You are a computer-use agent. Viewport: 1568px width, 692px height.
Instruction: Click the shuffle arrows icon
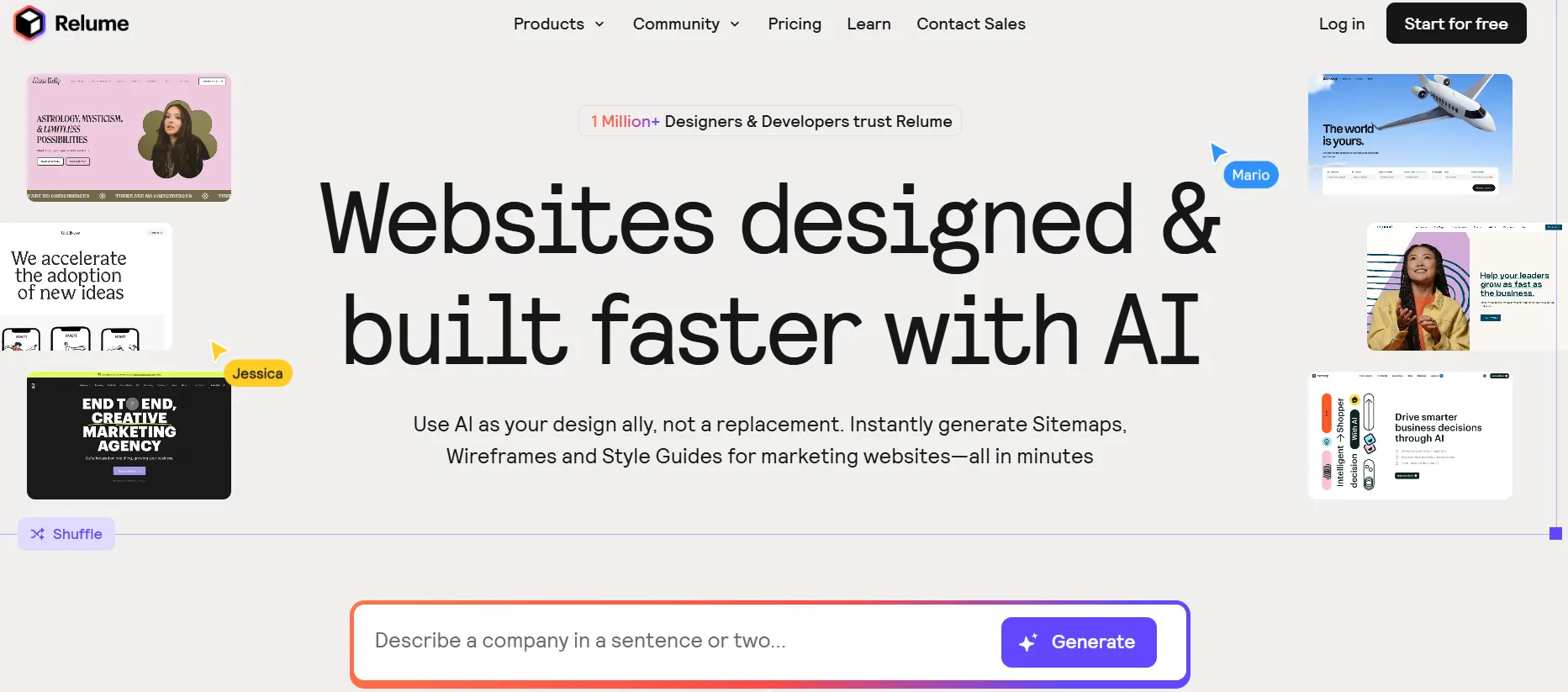point(38,534)
